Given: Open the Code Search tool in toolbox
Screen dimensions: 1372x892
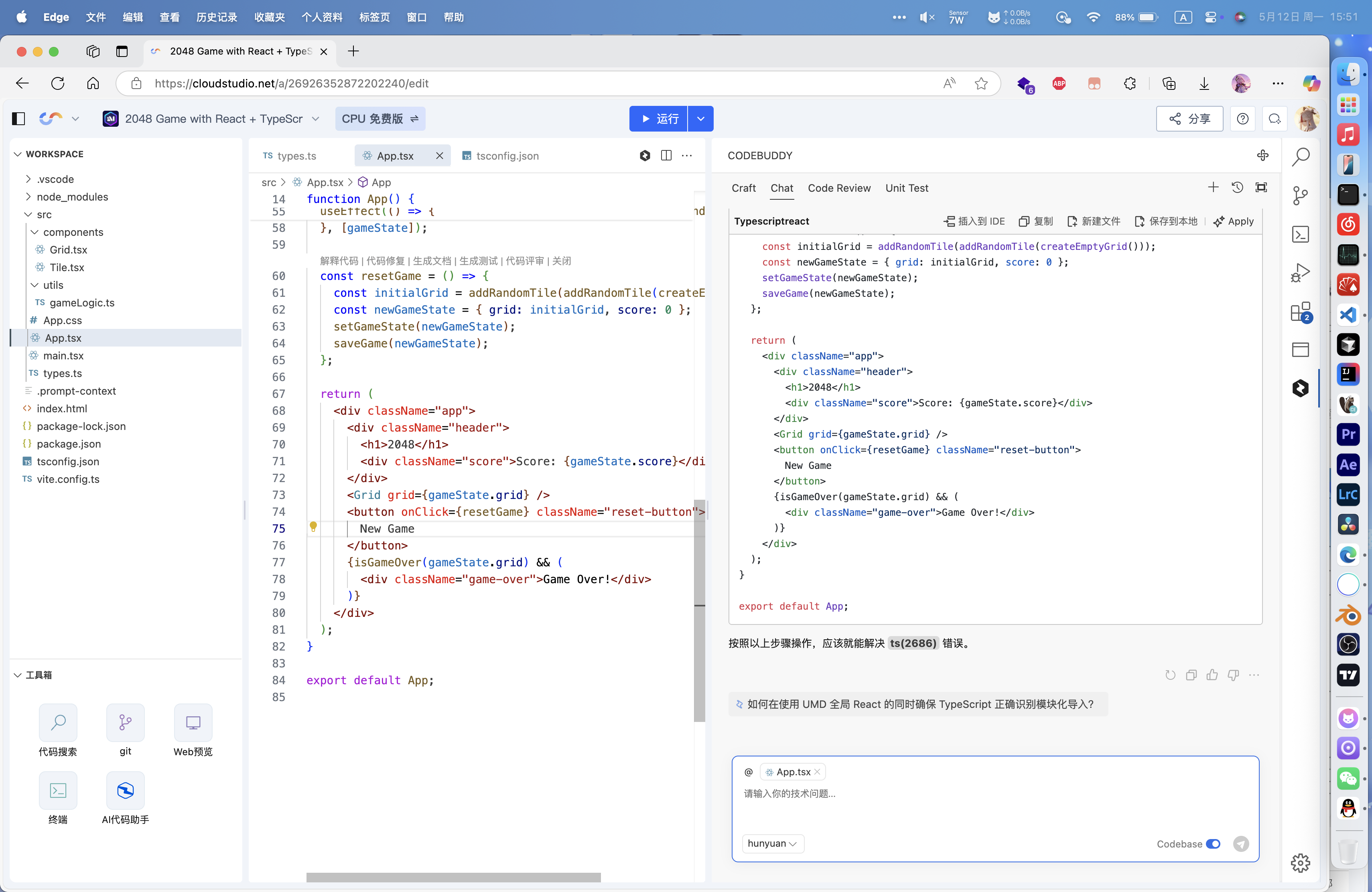Looking at the screenshot, I should coord(58,723).
